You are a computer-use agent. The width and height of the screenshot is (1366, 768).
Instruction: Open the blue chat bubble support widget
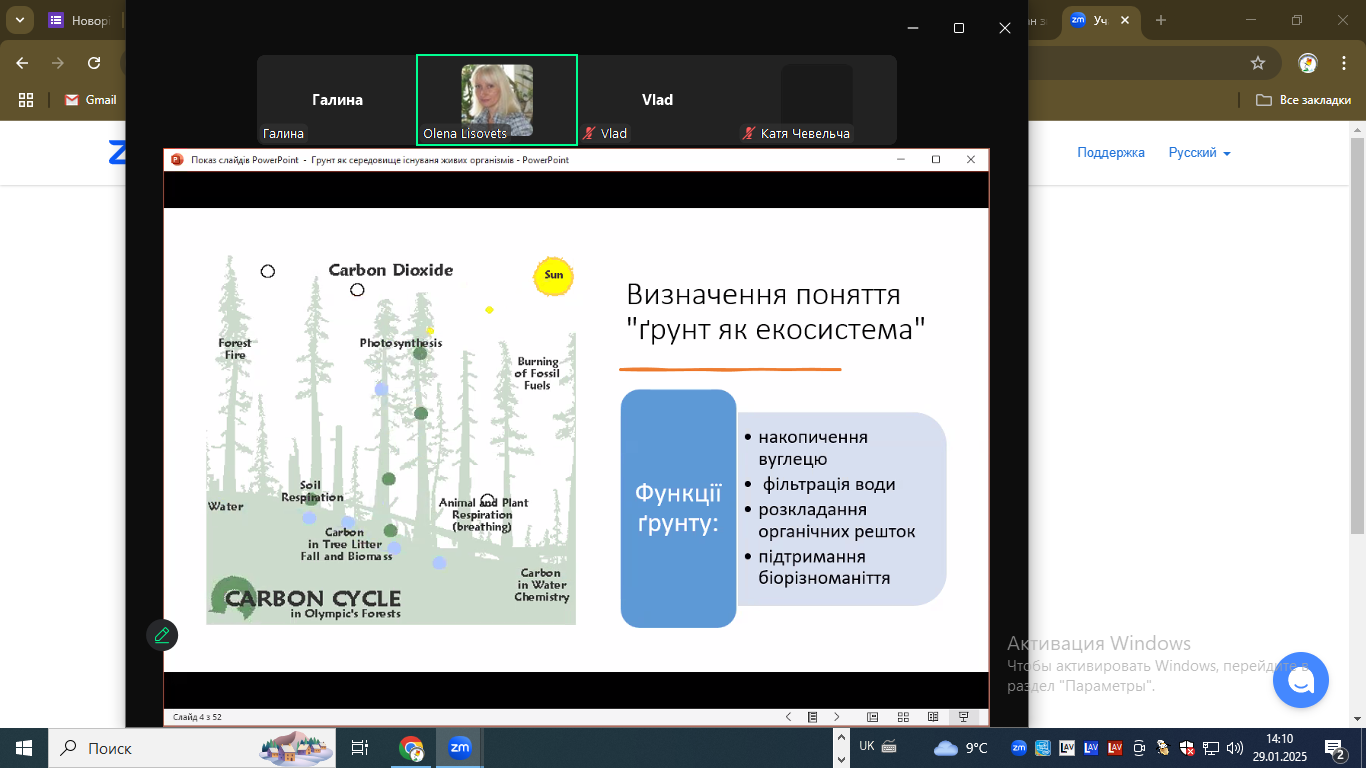coord(1300,680)
